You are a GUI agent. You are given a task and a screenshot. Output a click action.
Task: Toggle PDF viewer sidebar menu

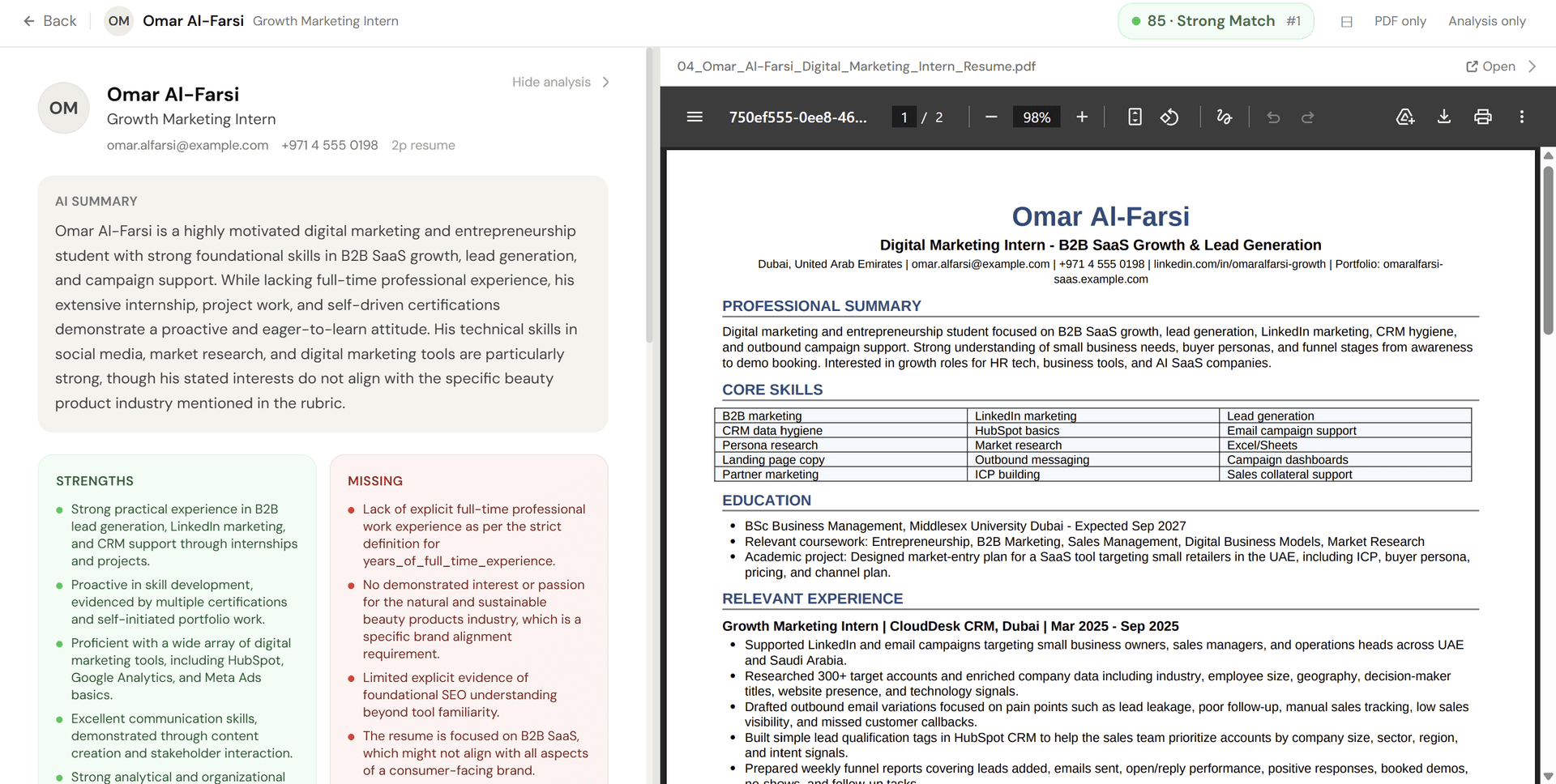tap(695, 117)
